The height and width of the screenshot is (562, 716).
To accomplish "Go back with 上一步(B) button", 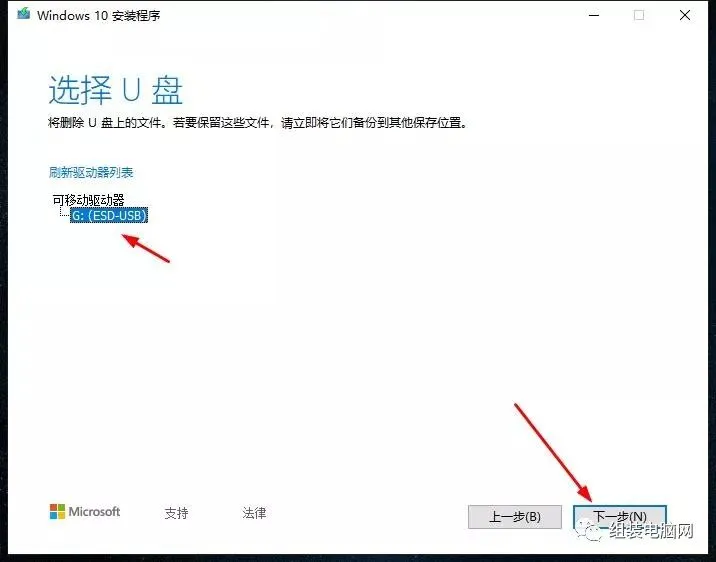I will coord(515,517).
